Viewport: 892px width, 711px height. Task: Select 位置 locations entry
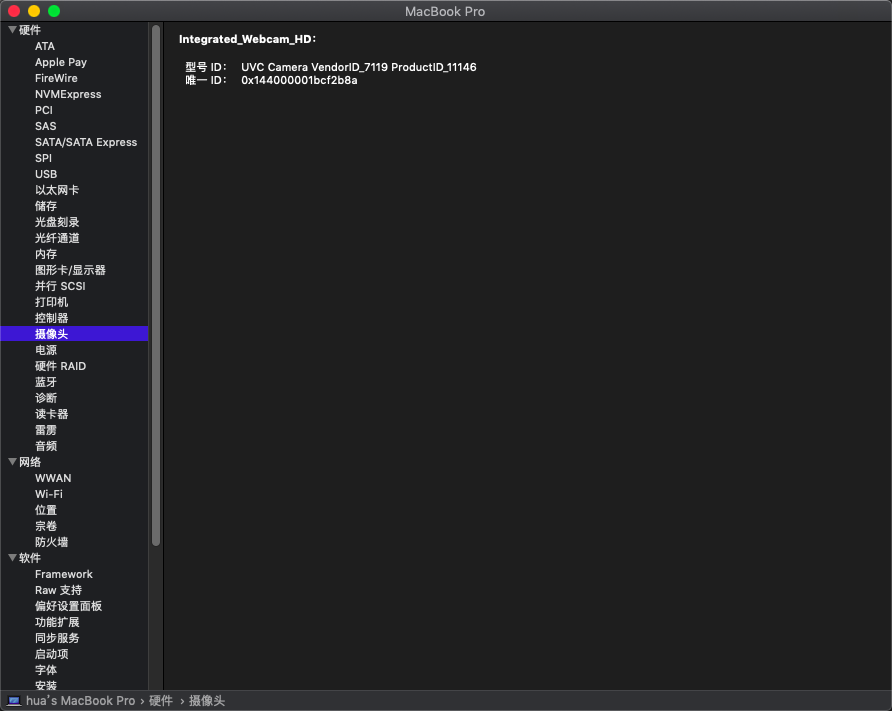click(46, 510)
